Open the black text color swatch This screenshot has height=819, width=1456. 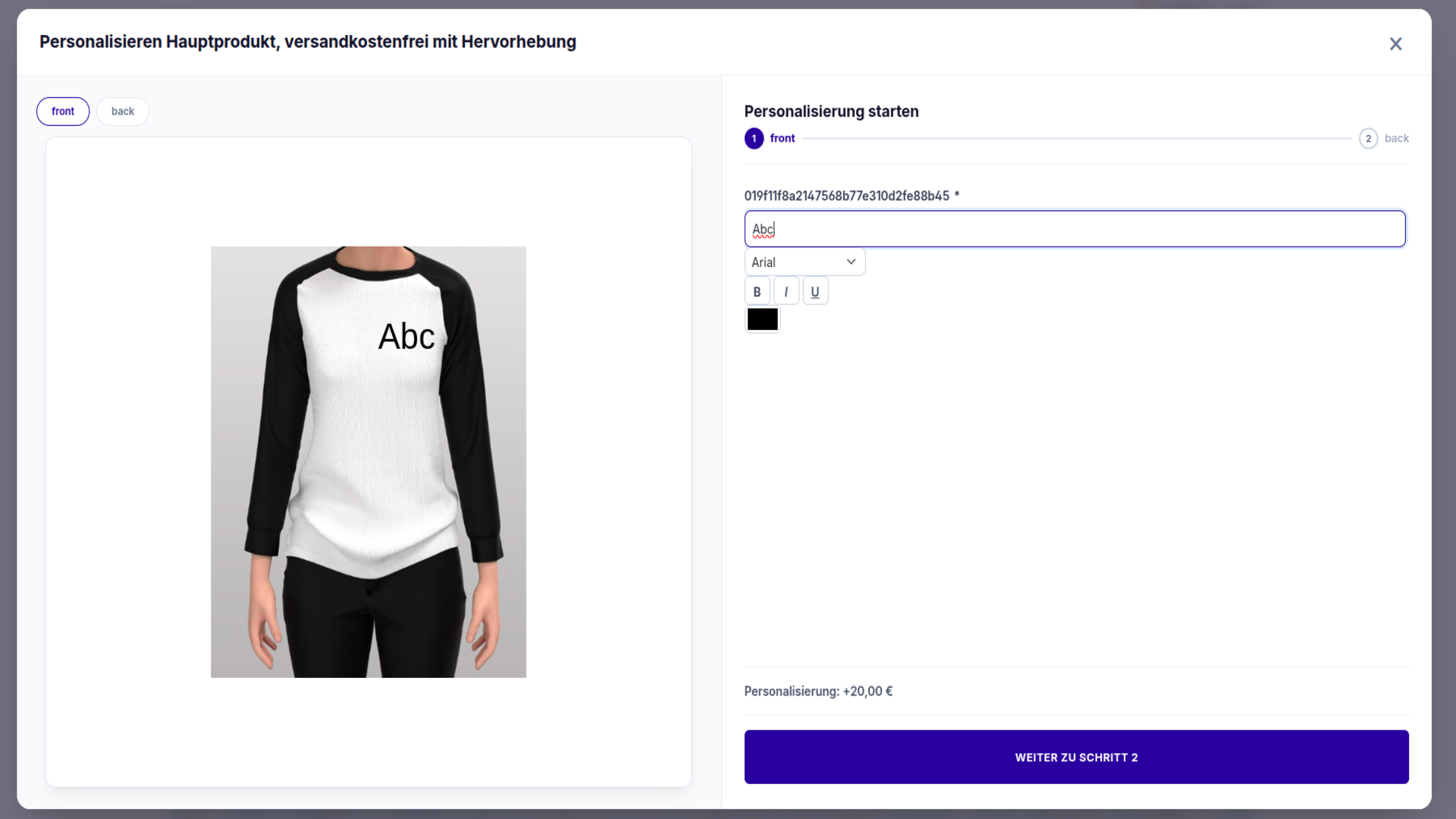tap(762, 319)
